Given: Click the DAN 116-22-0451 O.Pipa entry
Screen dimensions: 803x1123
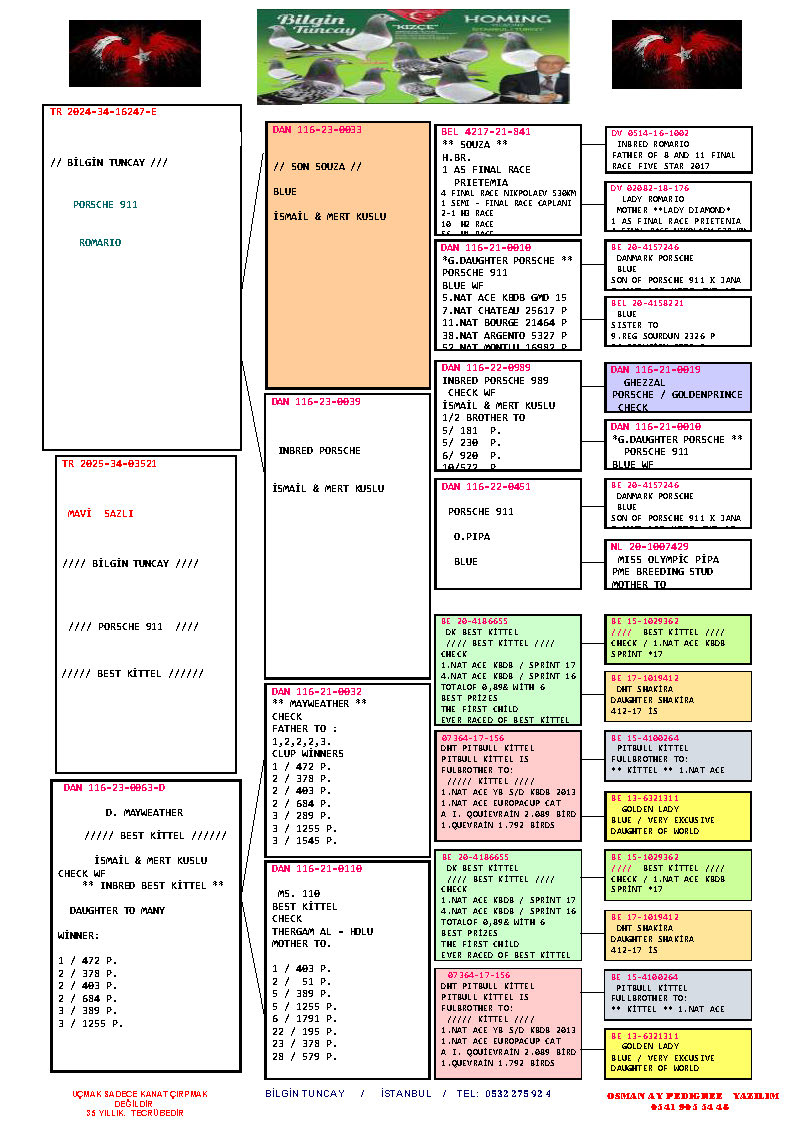Looking at the screenshot, I should coord(509,533).
